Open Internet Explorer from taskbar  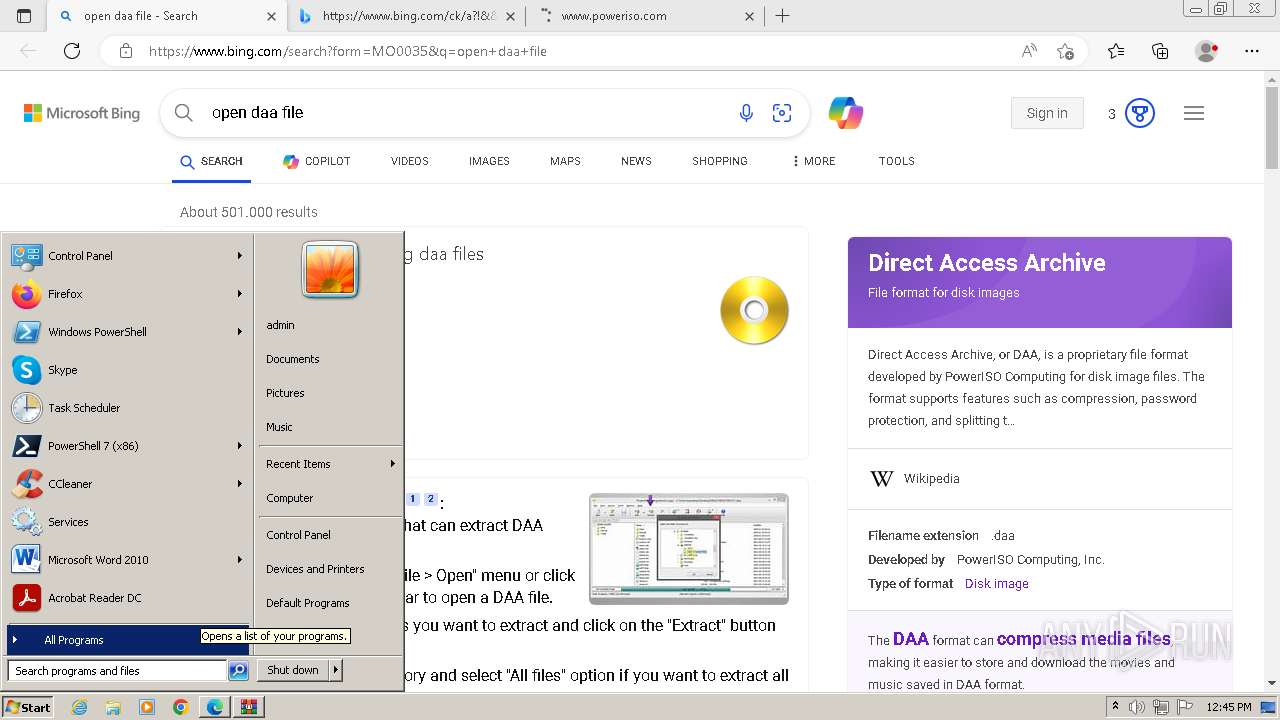tap(79, 707)
